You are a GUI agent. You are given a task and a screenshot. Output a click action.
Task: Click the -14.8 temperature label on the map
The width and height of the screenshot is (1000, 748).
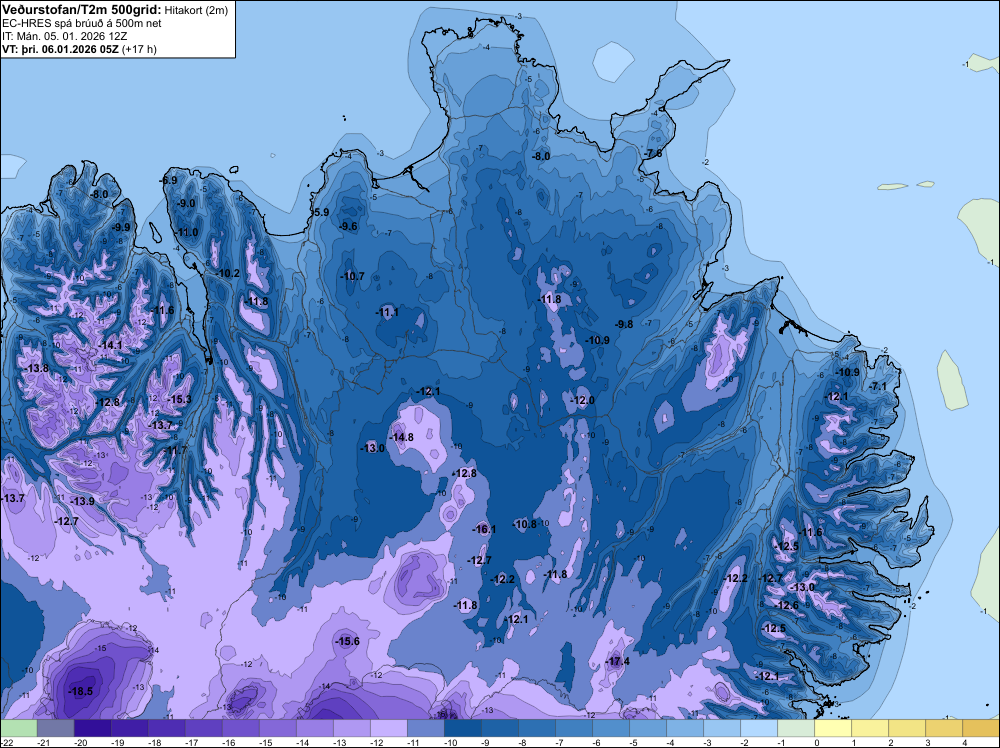point(401,437)
